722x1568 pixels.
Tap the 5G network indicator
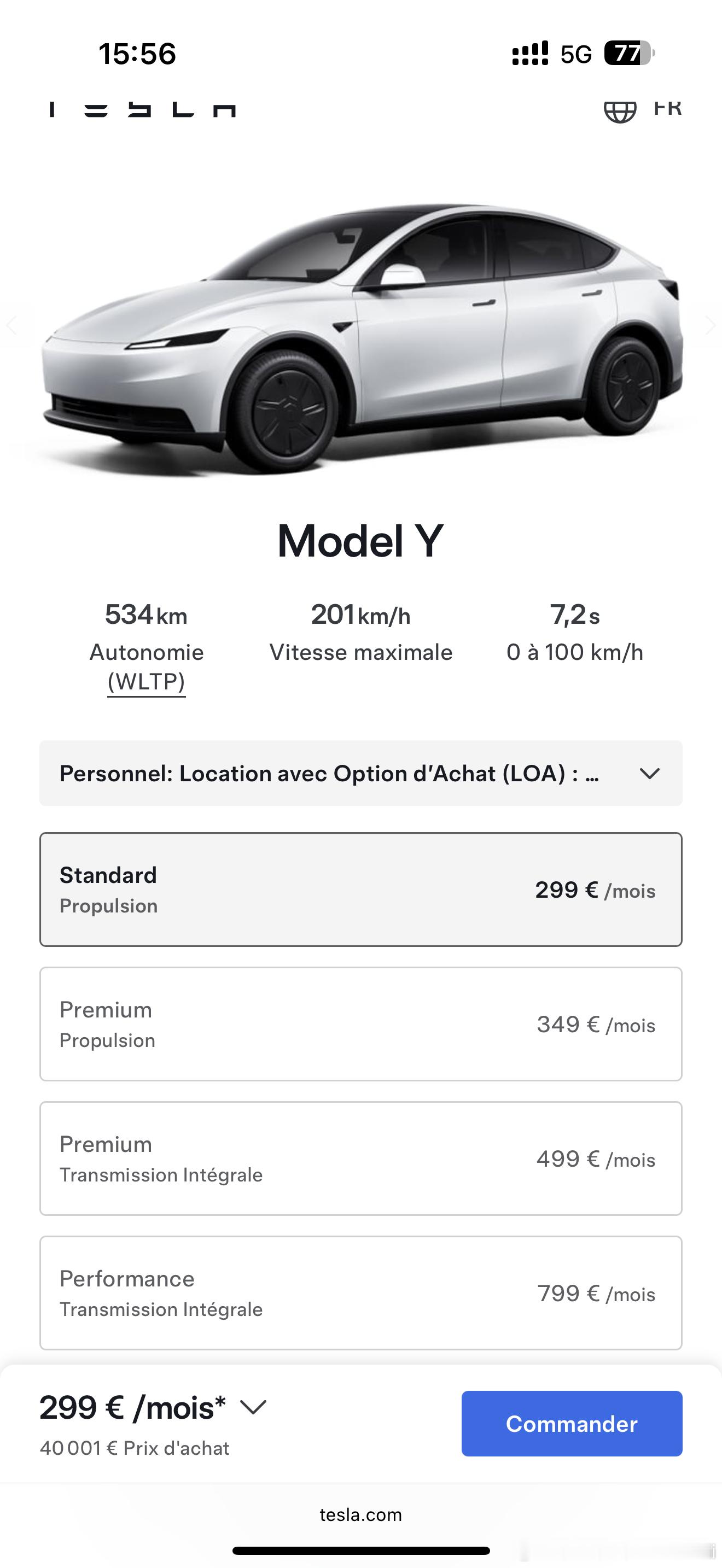click(x=576, y=55)
